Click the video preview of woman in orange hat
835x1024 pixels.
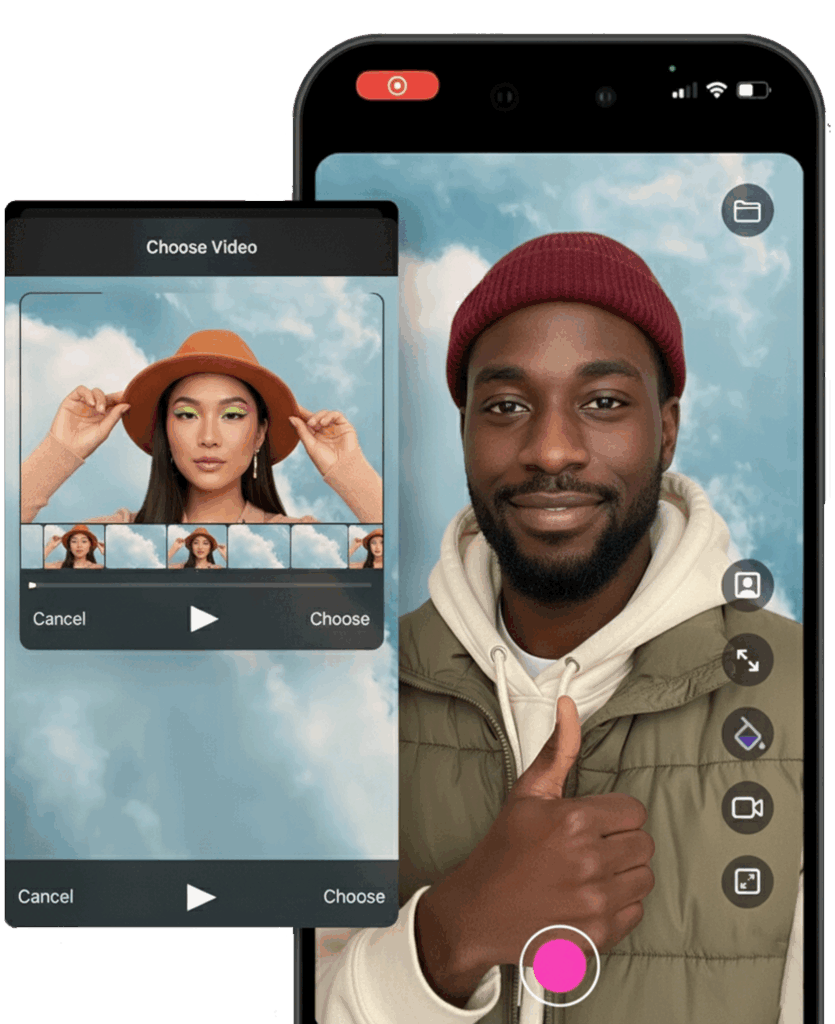click(x=202, y=410)
